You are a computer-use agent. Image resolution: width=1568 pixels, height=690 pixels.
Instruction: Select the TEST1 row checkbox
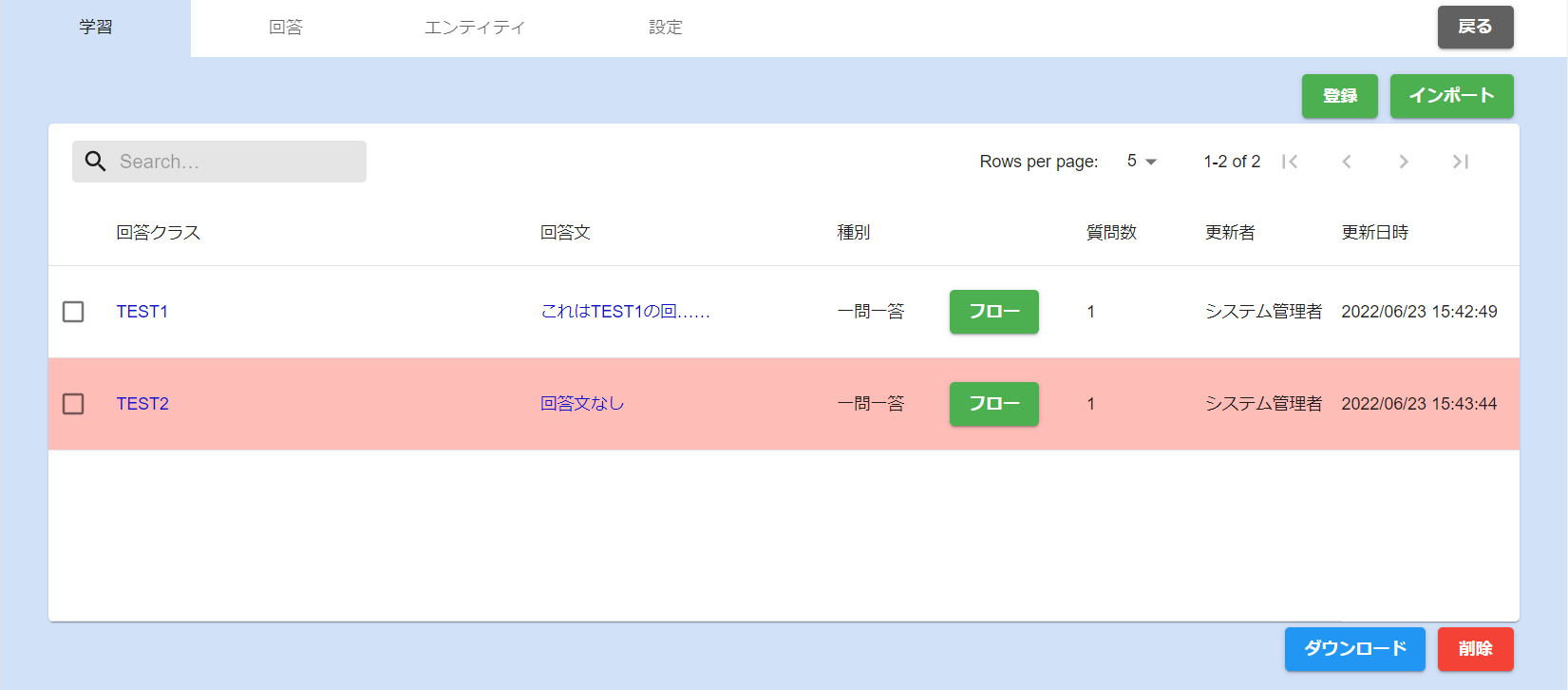coord(73,312)
